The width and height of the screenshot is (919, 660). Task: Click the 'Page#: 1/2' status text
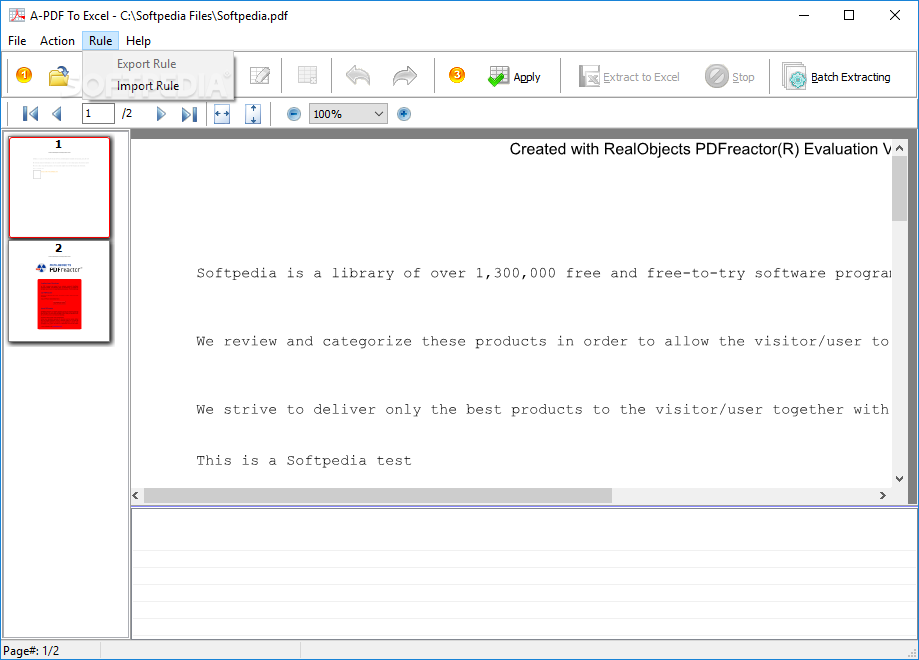click(31, 651)
